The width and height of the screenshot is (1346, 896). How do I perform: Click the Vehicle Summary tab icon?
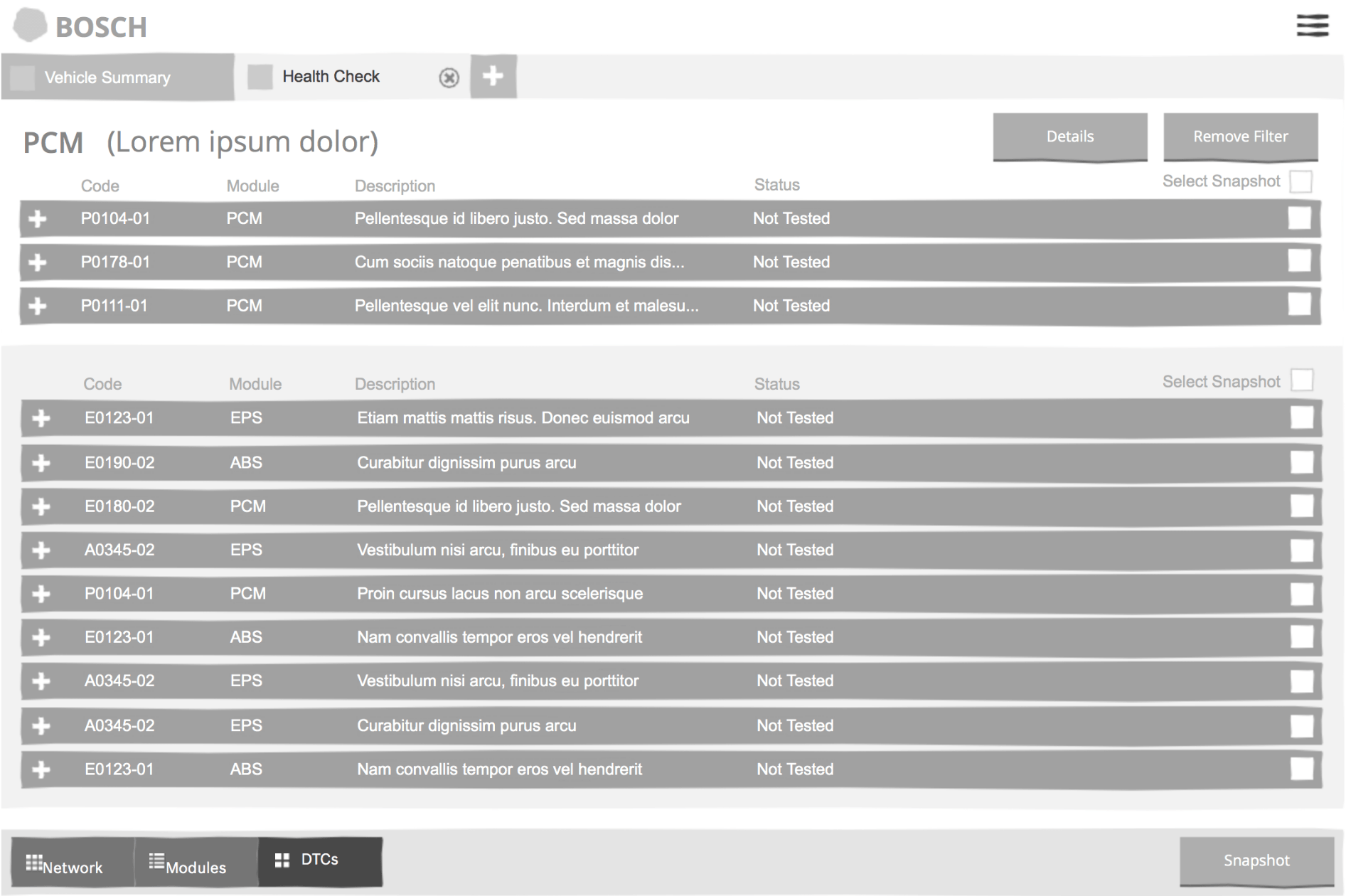tap(23, 78)
